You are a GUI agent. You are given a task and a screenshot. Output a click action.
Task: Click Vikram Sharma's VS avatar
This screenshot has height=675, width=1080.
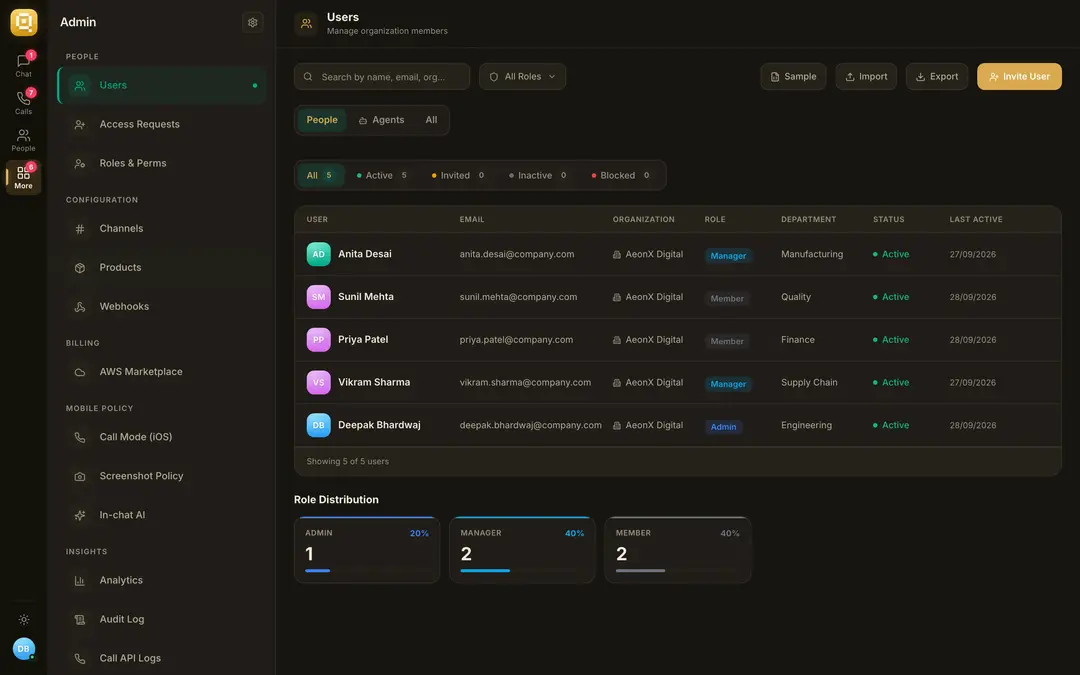[x=318, y=382]
